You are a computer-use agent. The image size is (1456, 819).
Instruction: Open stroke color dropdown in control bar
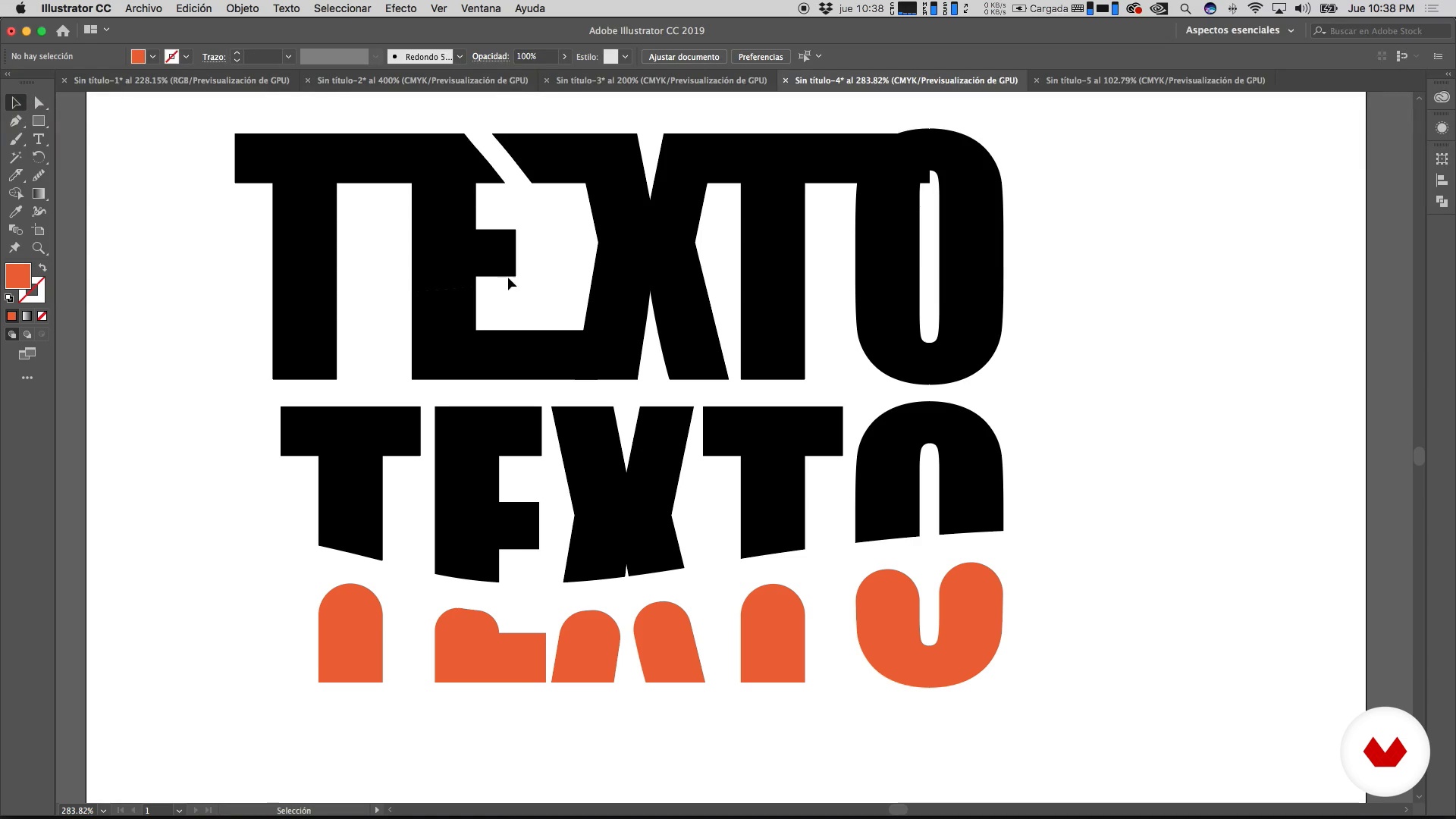(186, 57)
